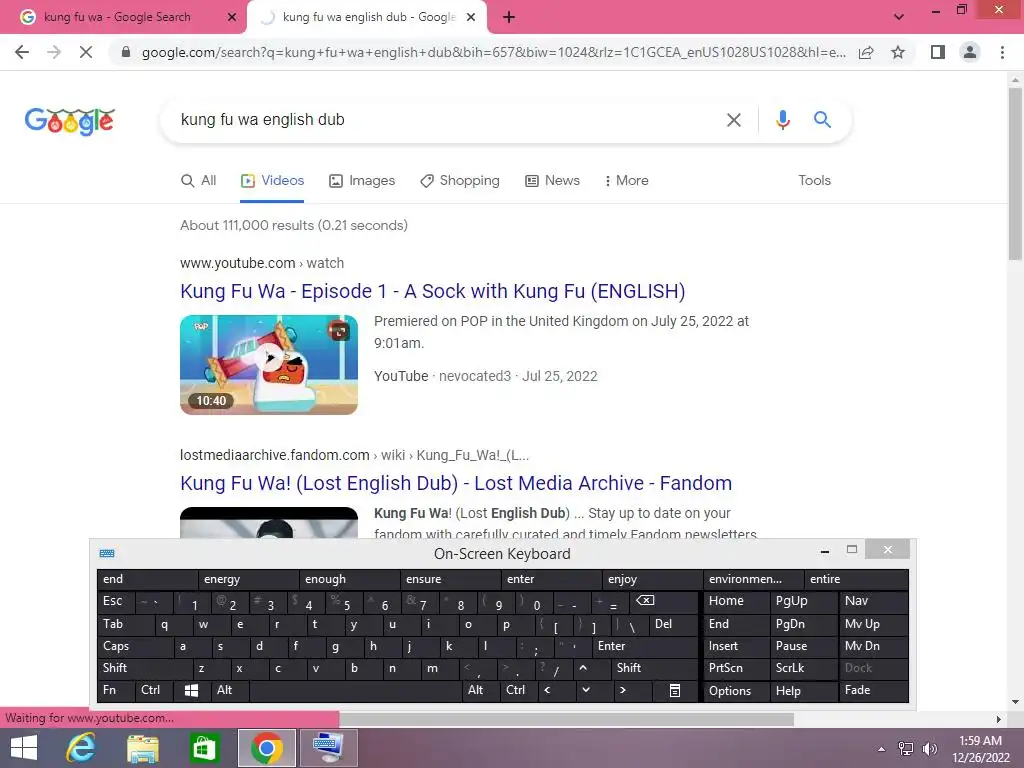The image size is (1024, 768).
Task: Insert the predicted word "enjoy"
Action: click(652, 579)
